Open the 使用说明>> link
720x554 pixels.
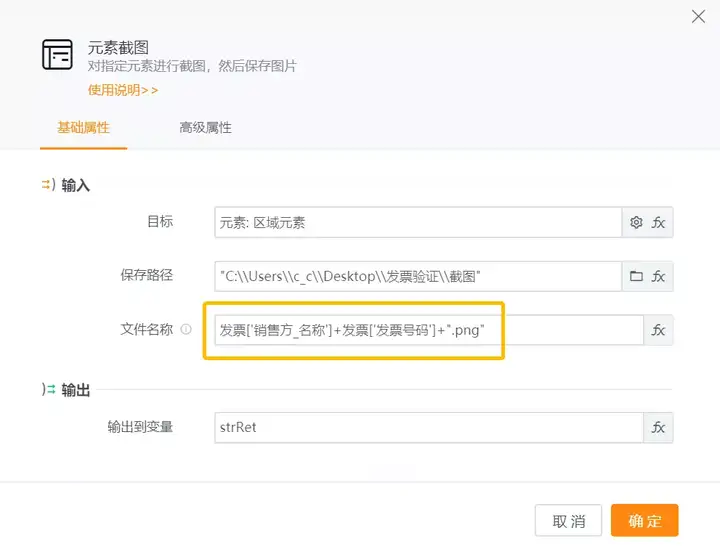[x=123, y=90]
